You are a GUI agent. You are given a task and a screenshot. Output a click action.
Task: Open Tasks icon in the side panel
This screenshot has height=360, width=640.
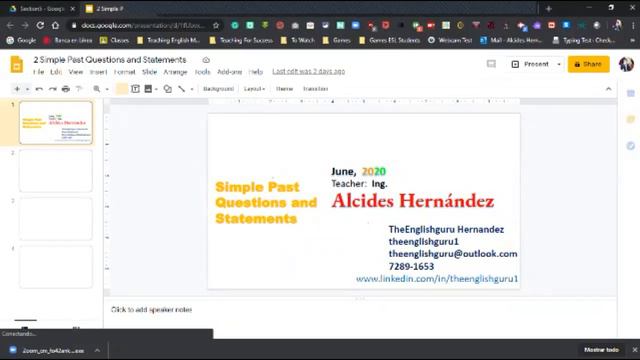pyautogui.click(x=631, y=146)
